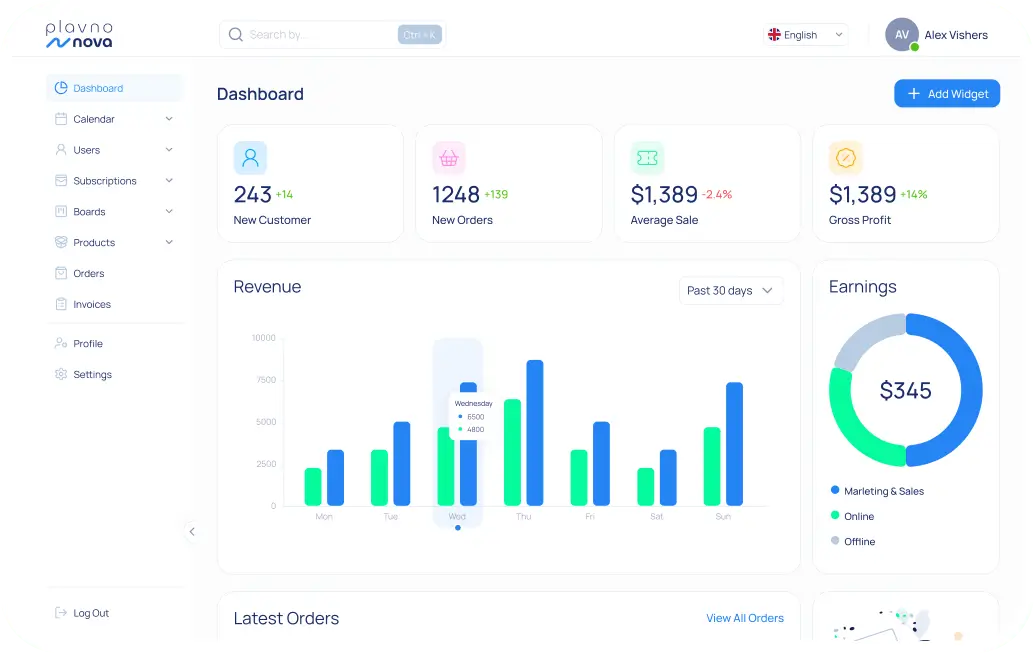Image resolution: width=1034 pixels, height=653 pixels.
Task: Click the Average Sale ticket icon
Action: 647,158
